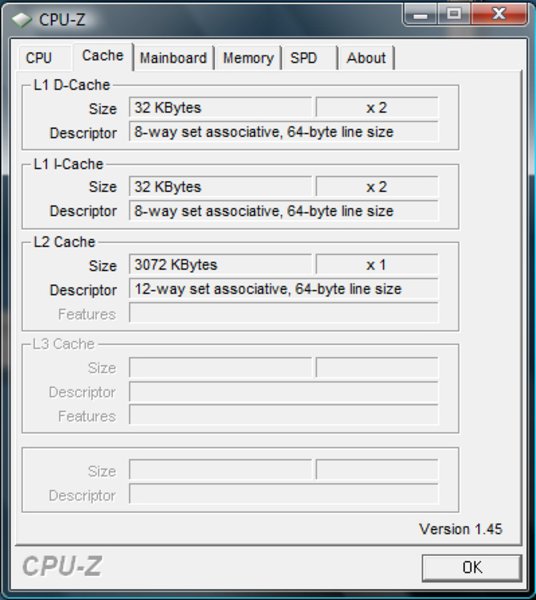Close the CPU-Z window

pyautogui.click(x=500, y=15)
